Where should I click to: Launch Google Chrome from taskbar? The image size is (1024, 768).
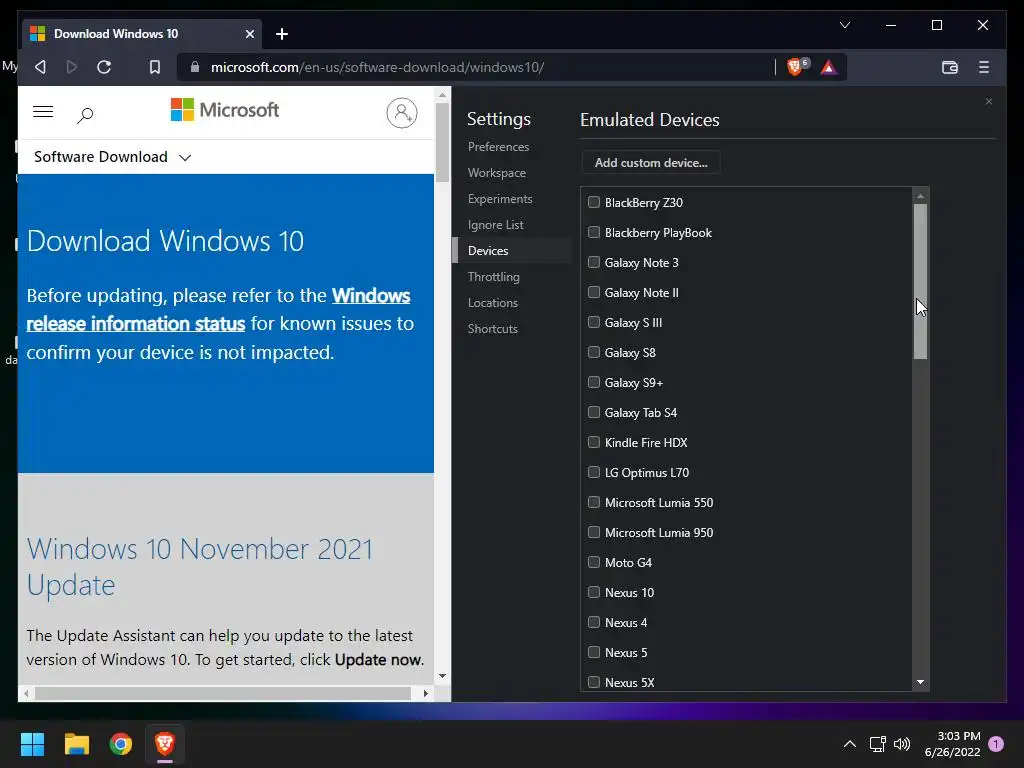point(121,744)
